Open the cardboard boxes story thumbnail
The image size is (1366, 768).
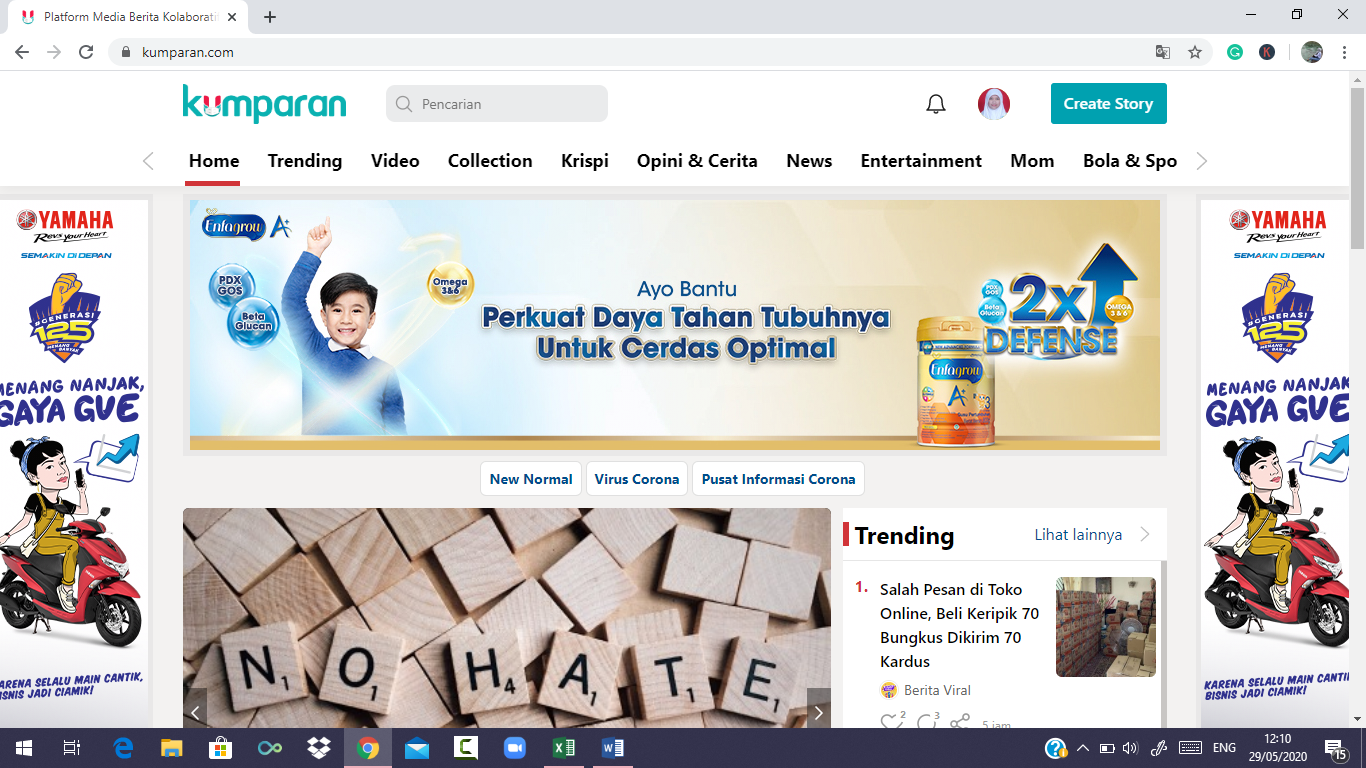(1106, 627)
